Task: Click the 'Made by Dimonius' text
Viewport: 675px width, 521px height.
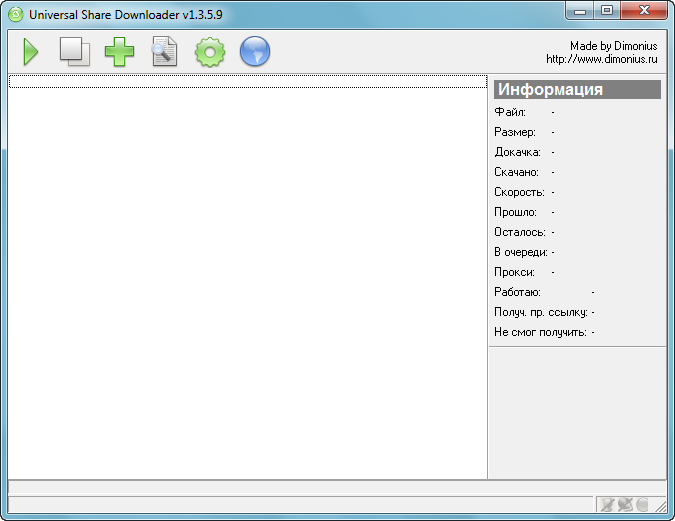Action: 613,46
